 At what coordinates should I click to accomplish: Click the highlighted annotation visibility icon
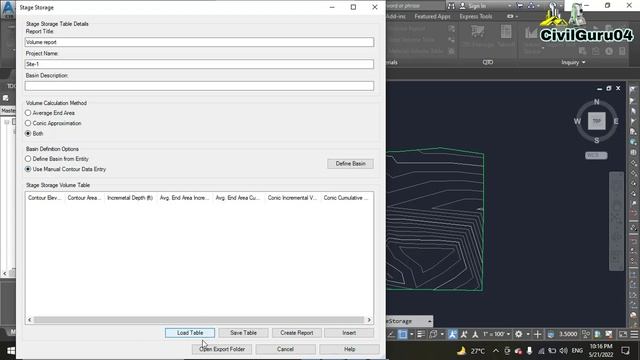pos(452,334)
